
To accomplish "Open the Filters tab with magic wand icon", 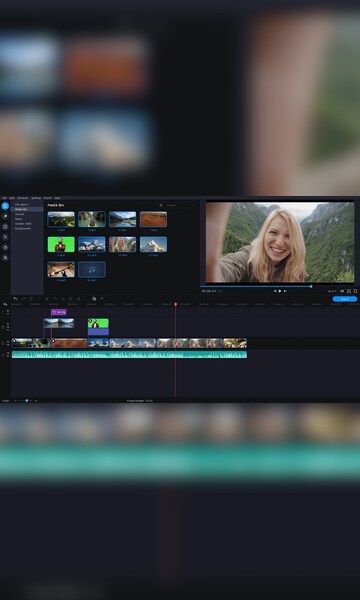I will pyautogui.click(x=5, y=216).
